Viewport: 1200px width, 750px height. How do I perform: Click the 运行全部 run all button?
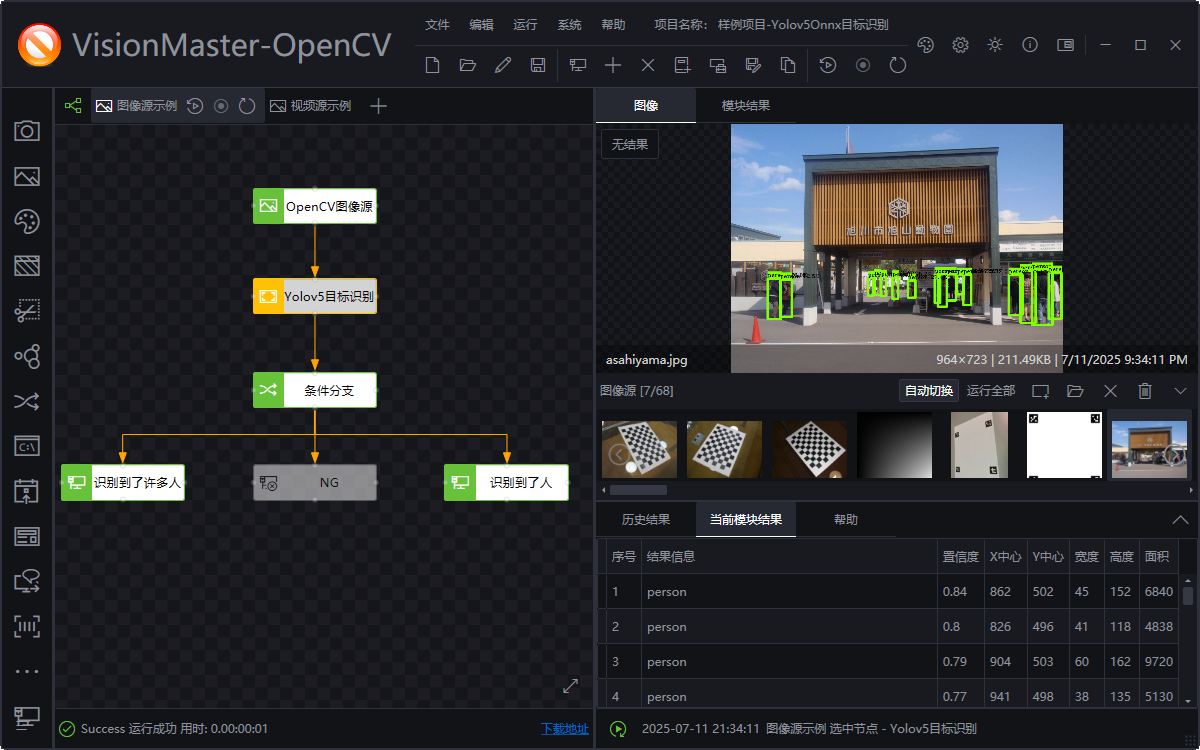tap(991, 390)
